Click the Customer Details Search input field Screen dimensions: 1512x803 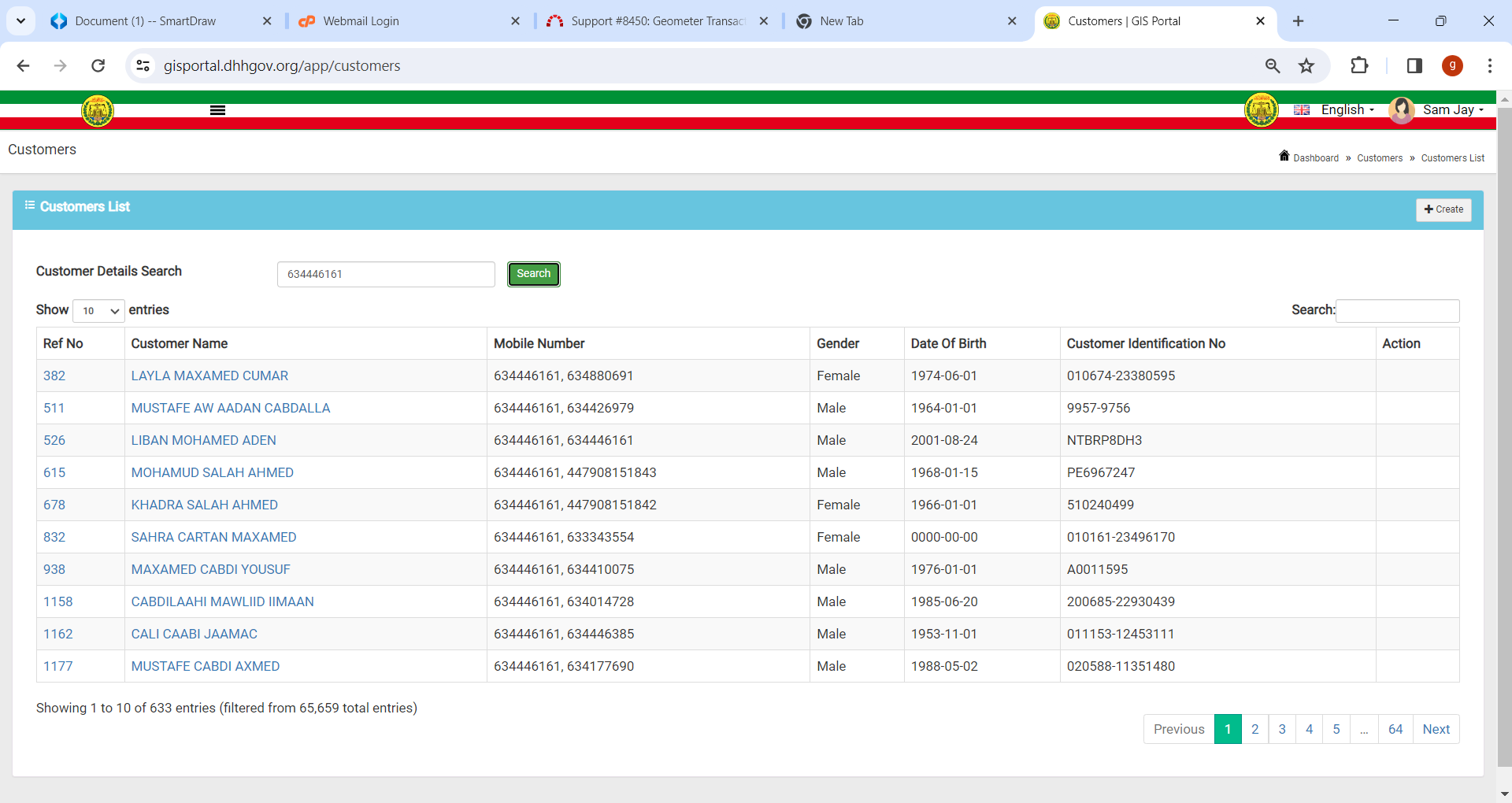click(x=386, y=274)
